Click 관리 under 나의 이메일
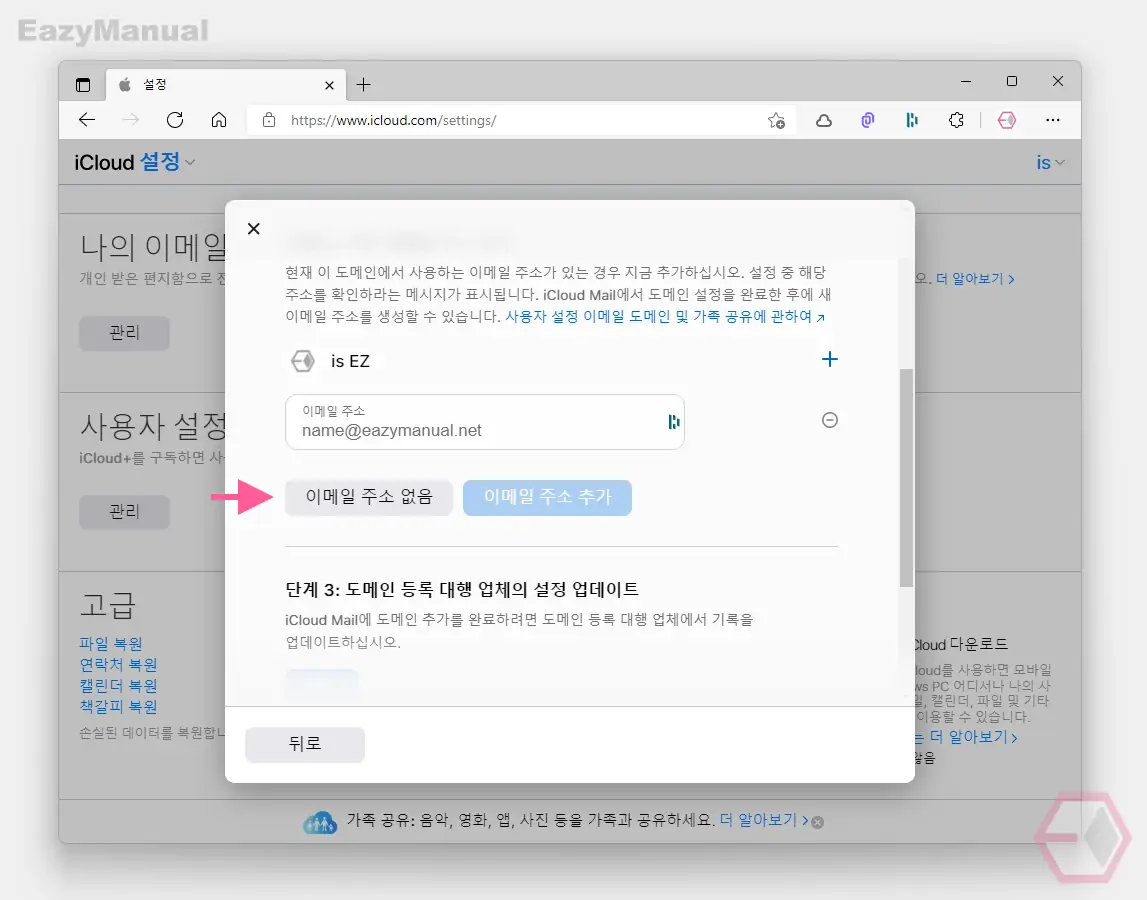1147x900 pixels. click(124, 334)
